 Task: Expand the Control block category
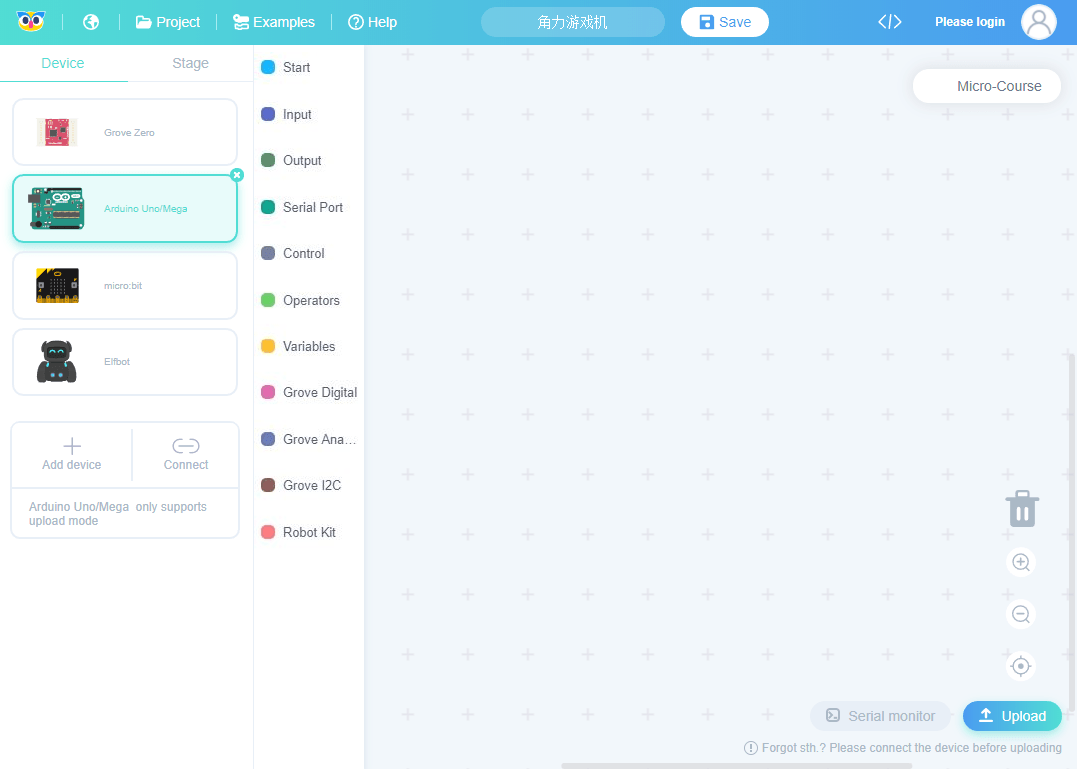pyautogui.click(x=303, y=253)
